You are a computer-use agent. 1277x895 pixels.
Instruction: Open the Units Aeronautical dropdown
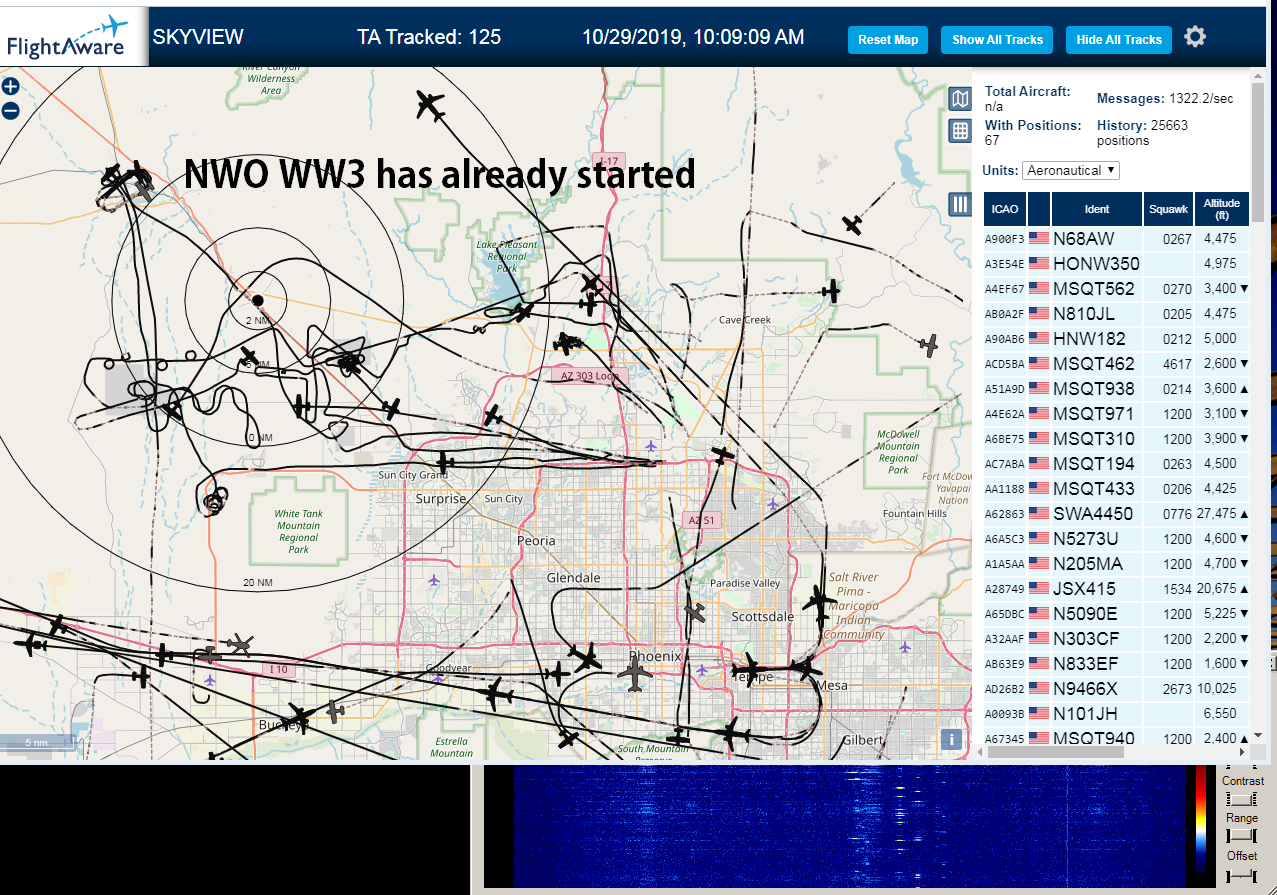click(x=1071, y=170)
